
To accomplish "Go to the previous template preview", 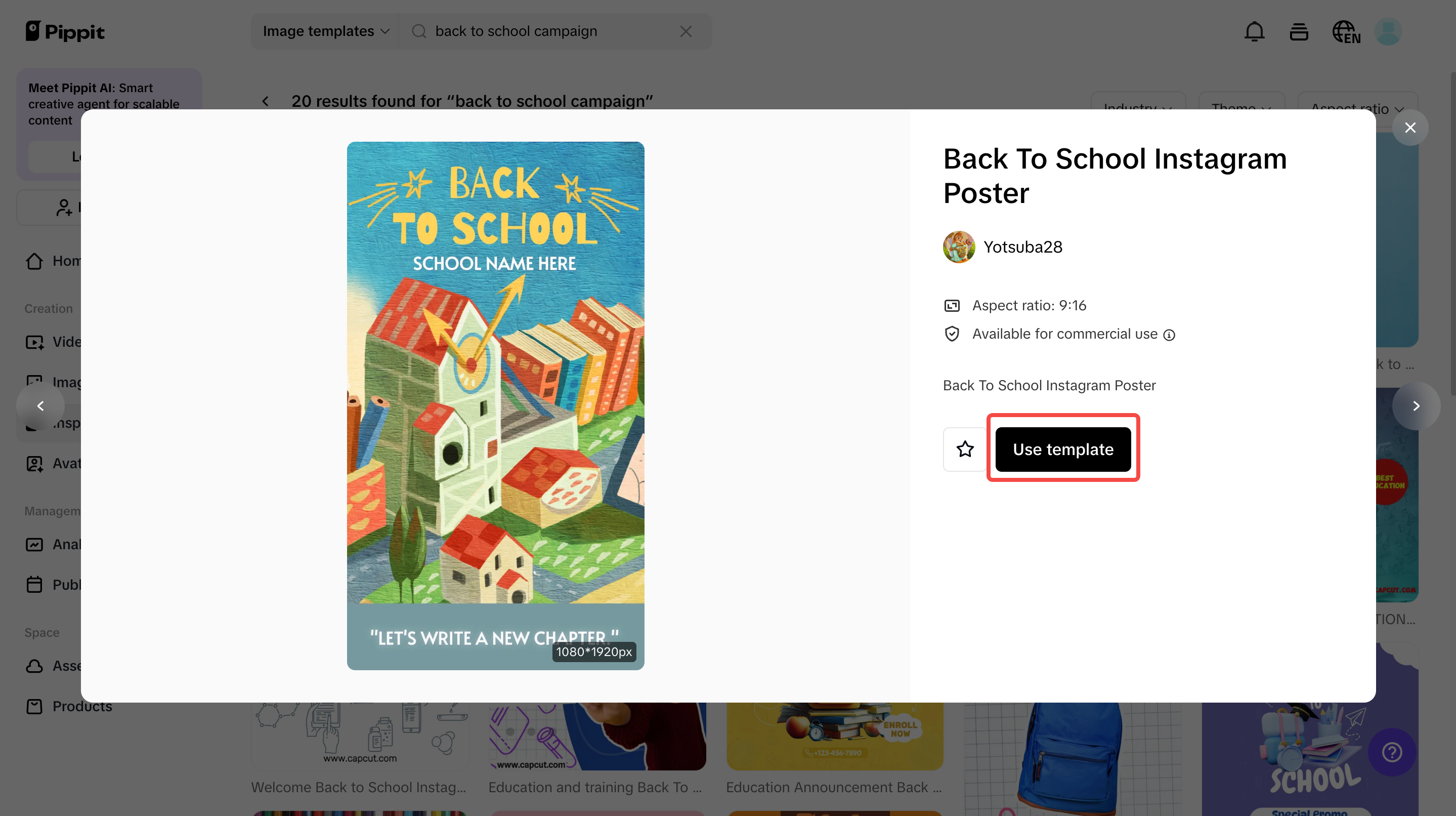I will click(x=40, y=405).
